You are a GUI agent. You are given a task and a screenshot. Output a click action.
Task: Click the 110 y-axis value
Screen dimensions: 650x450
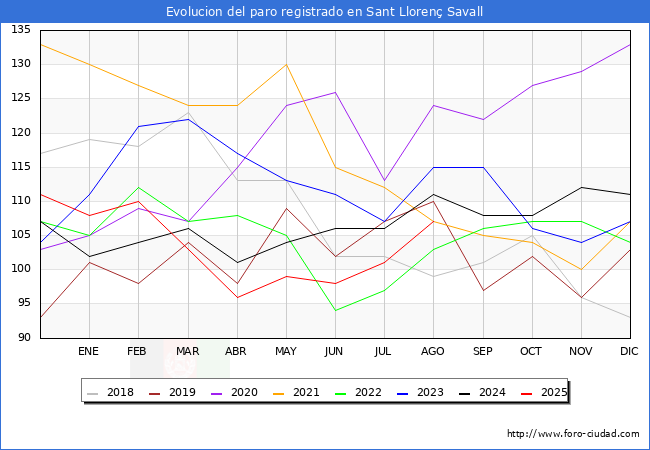[21, 201]
